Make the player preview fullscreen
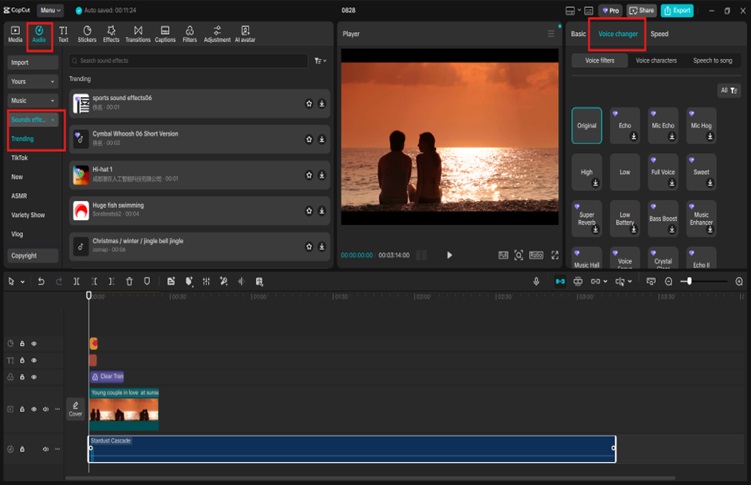 [x=553, y=255]
